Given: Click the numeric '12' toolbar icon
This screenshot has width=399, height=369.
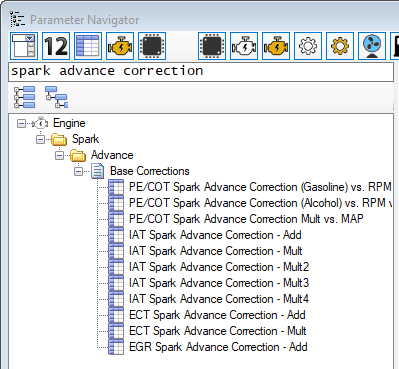Looking at the screenshot, I should pyautogui.click(x=56, y=46).
